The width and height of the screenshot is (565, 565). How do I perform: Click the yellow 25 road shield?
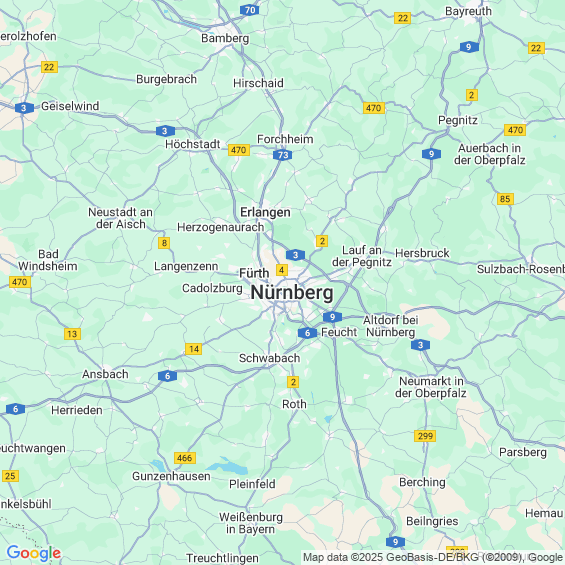[10, 476]
